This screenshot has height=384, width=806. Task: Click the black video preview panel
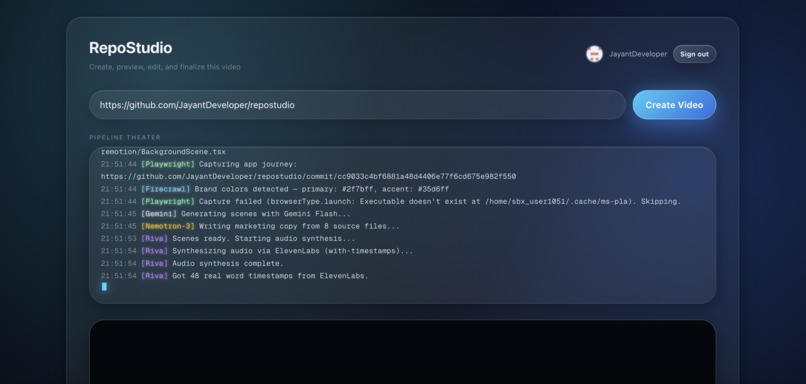point(402,352)
